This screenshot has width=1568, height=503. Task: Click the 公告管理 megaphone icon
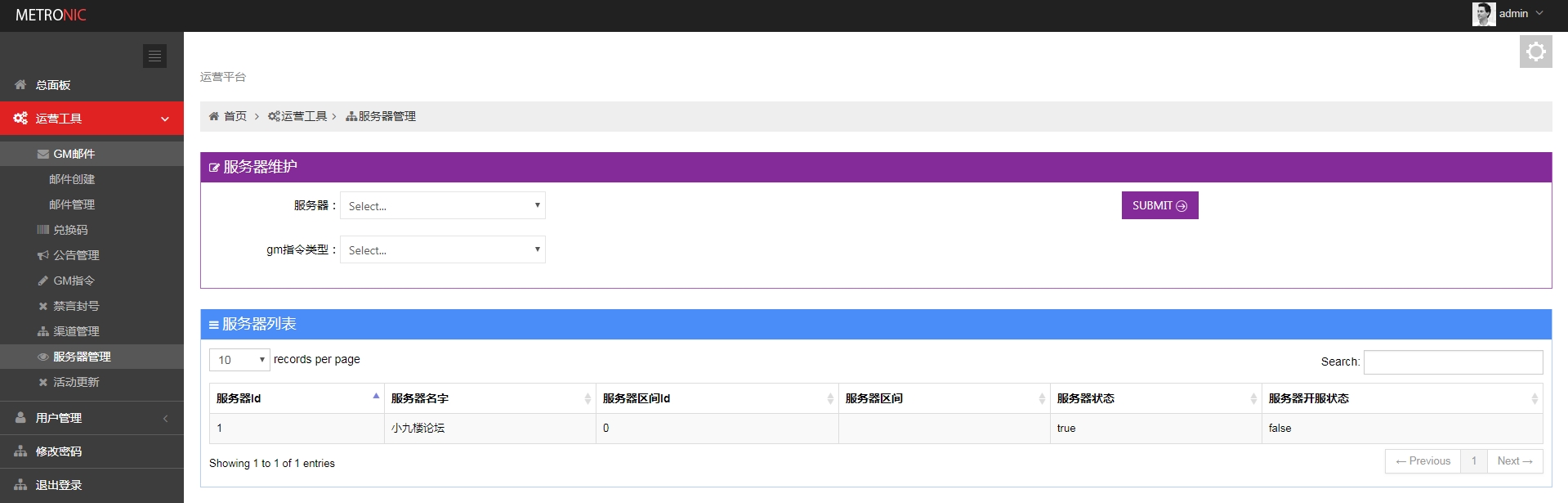pos(42,255)
